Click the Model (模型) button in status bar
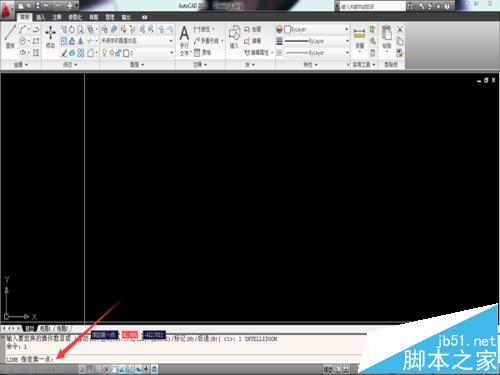The image size is (500, 375). click(328, 369)
